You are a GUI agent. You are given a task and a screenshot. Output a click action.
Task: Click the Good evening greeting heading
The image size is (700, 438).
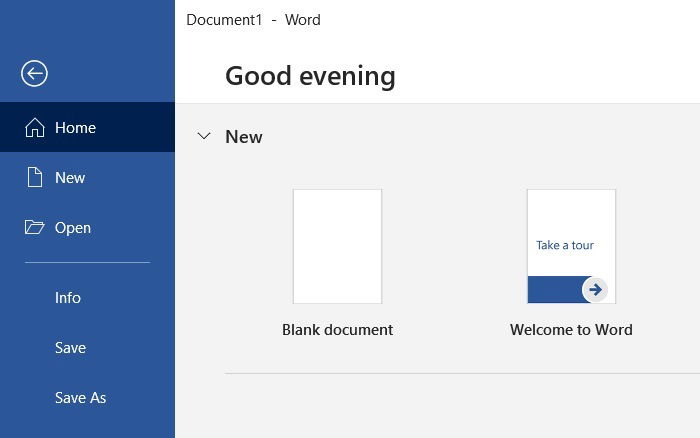310,76
